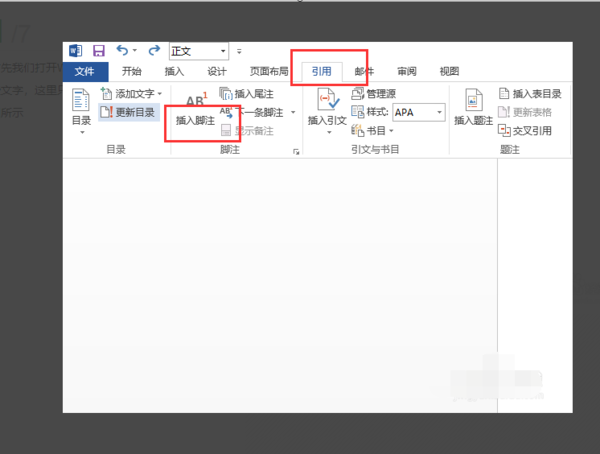
Task: Click the 目录 table of contents icon
Action: click(81, 100)
